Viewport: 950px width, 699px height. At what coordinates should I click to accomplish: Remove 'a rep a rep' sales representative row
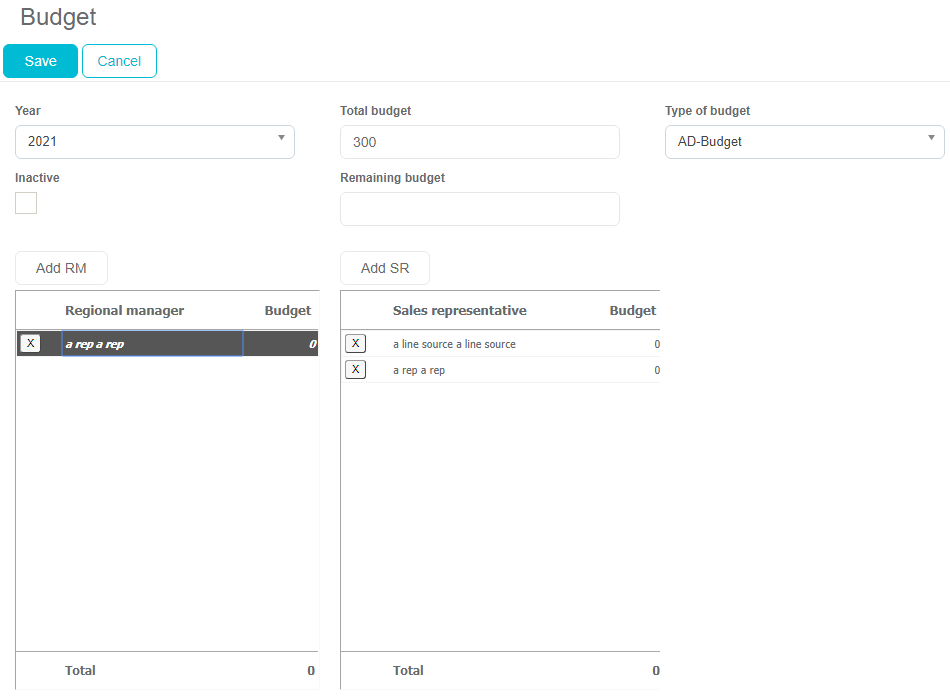[x=355, y=370]
